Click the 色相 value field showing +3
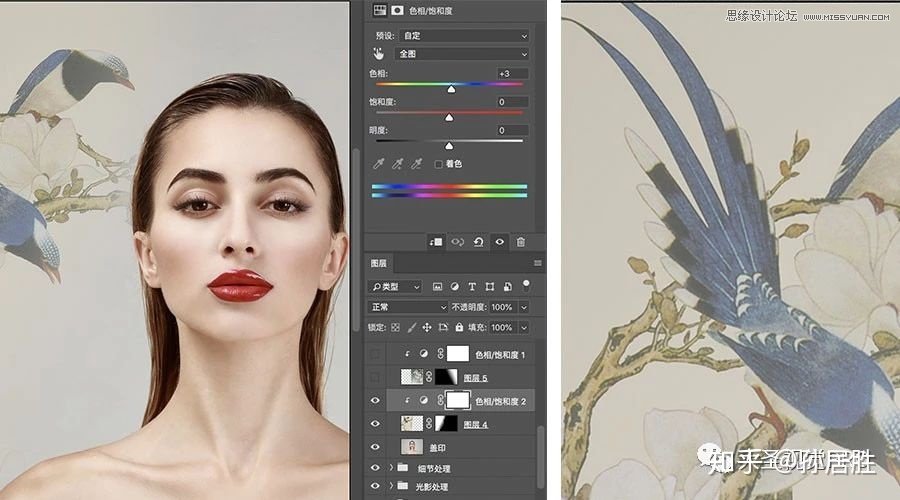This screenshot has width=900, height=500. [x=512, y=73]
